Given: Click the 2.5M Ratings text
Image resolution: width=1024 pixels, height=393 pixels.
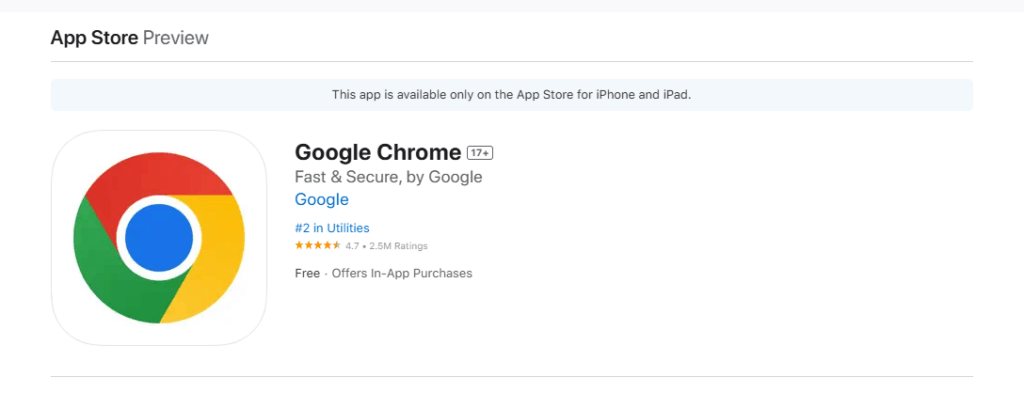Looking at the screenshot, I should click(398, 246).
